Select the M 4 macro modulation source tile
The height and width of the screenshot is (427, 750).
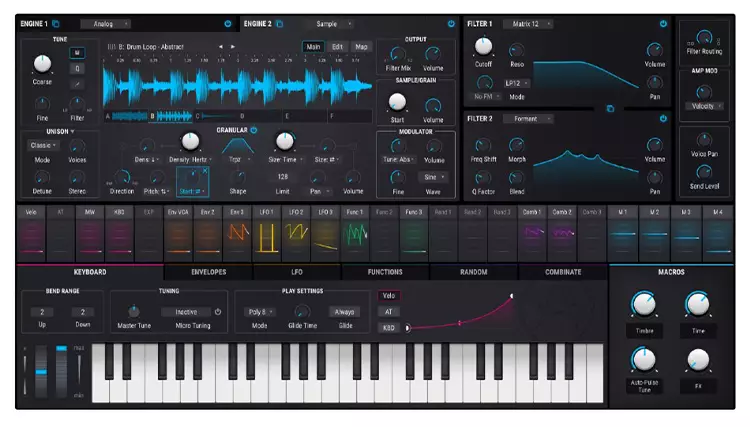click(718, 233)
